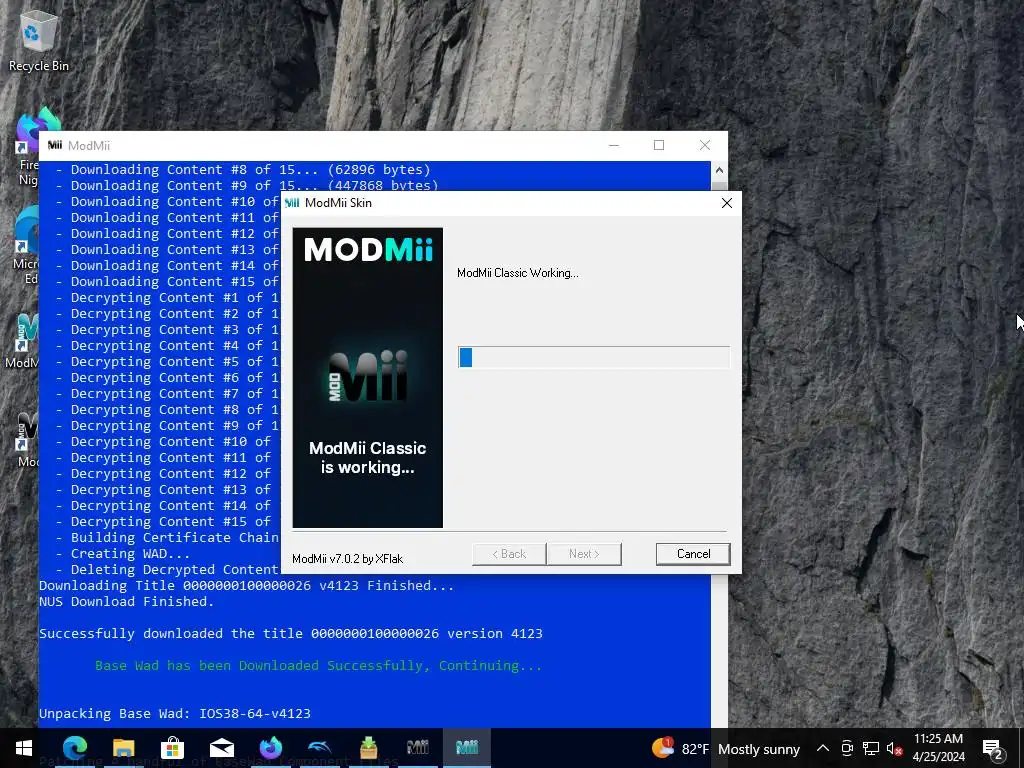Viewport: 1024px width, 768px height.
Task: Minimize the ModMii console window
Action: coord(614,145)
